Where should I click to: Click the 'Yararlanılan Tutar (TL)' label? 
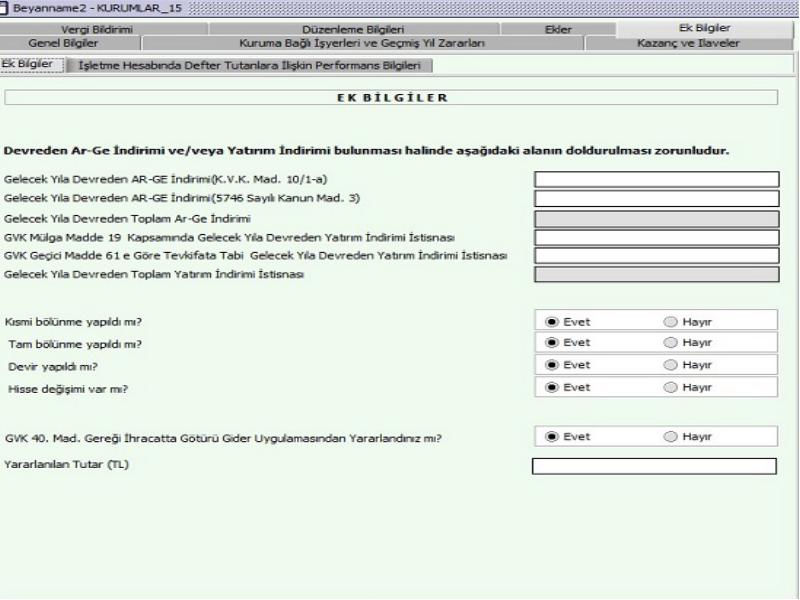click(66, 465)
